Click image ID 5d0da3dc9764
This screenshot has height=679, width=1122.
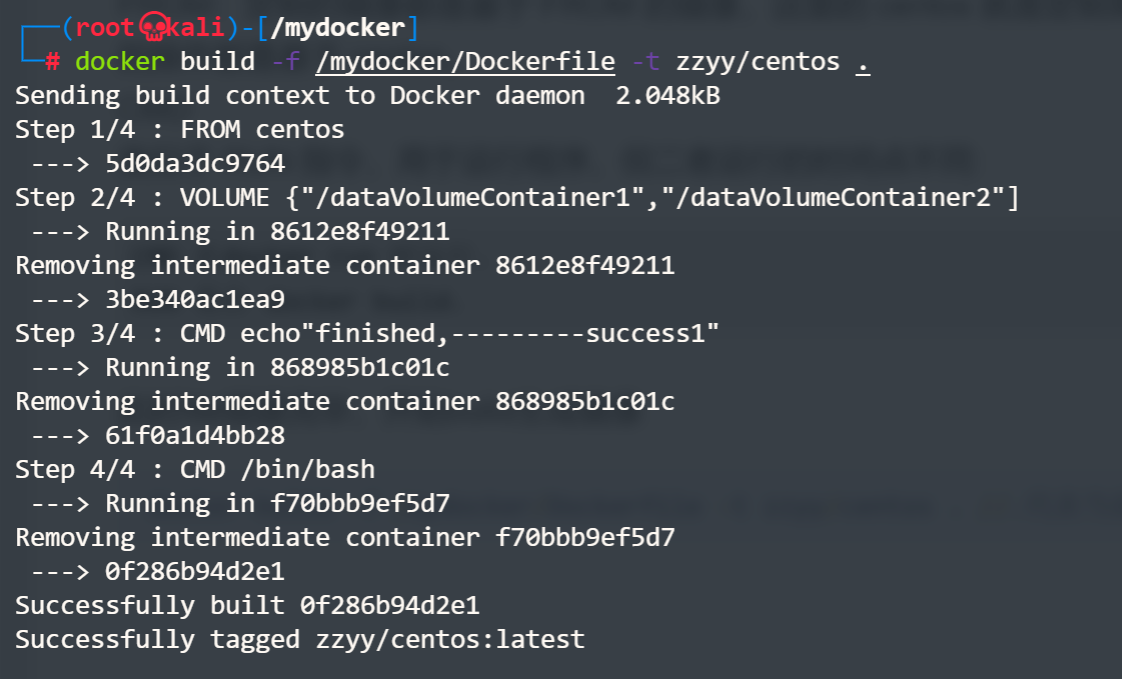pyautogui.click(x=195, y=164)
